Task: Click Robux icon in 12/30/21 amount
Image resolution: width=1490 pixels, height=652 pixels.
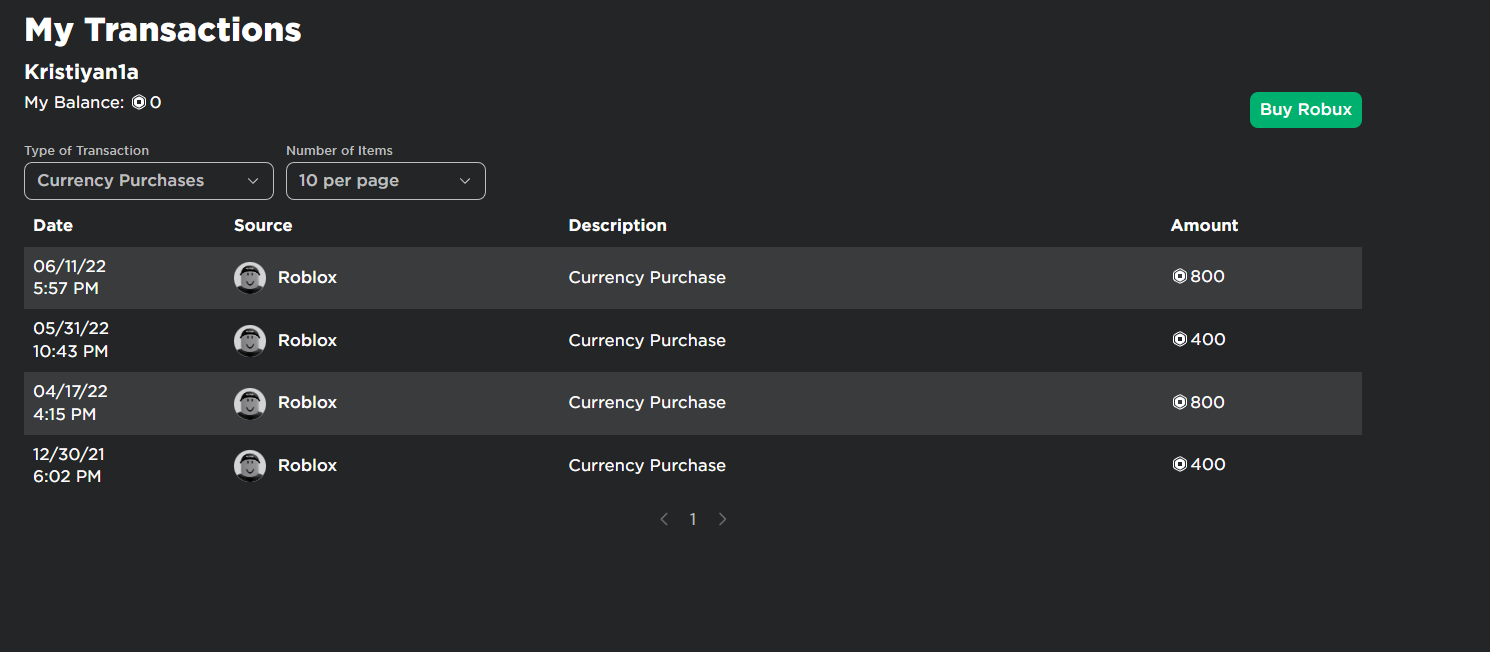Action: coord(1180,465)
